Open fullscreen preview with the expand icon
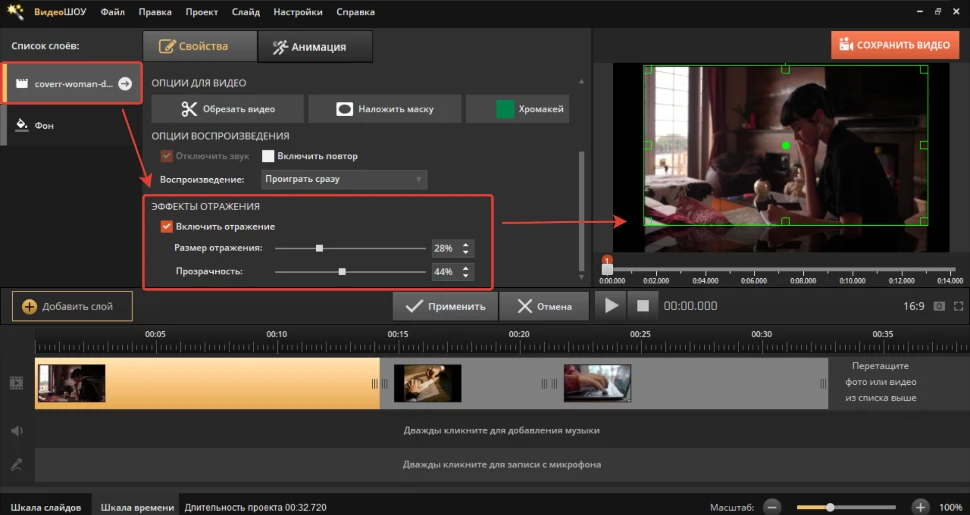 pos(958,306)
